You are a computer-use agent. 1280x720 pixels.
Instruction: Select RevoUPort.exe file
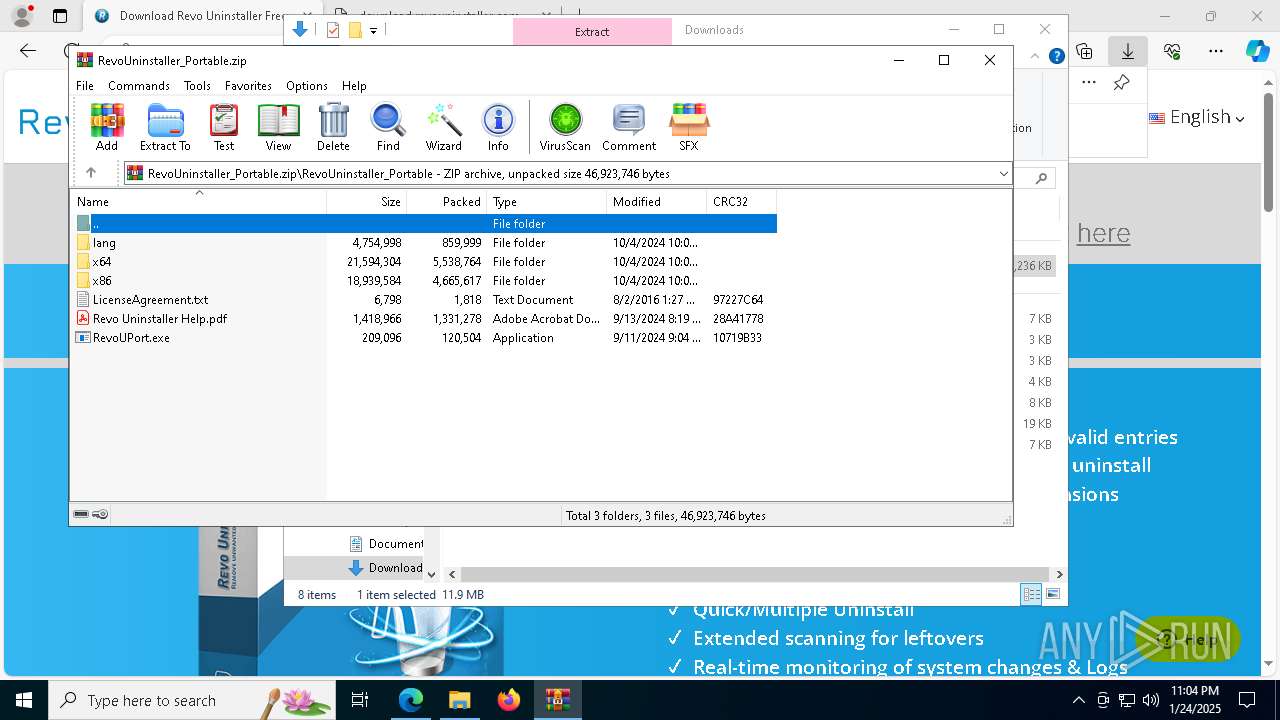point(426,338)
